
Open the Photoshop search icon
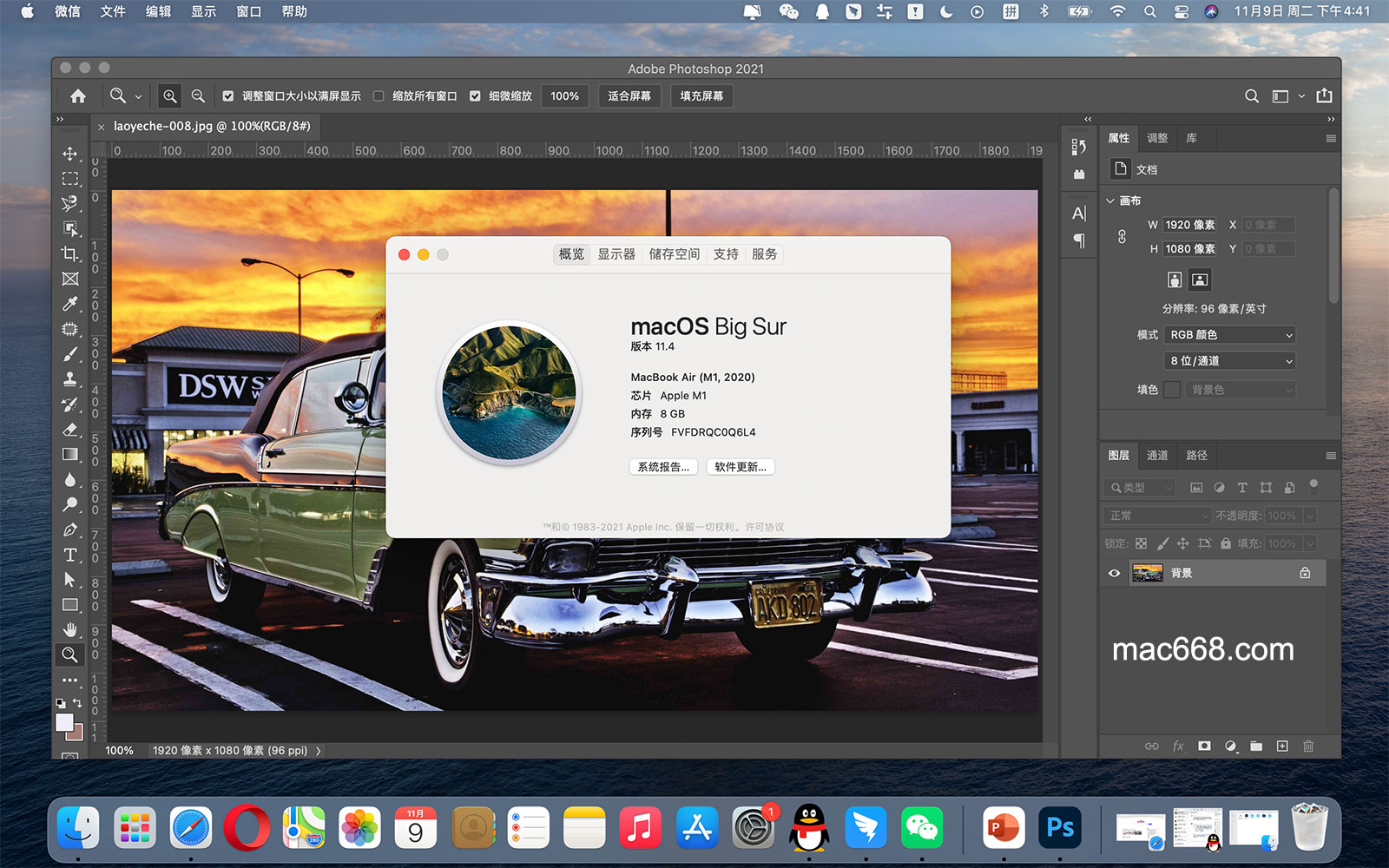1252,96
